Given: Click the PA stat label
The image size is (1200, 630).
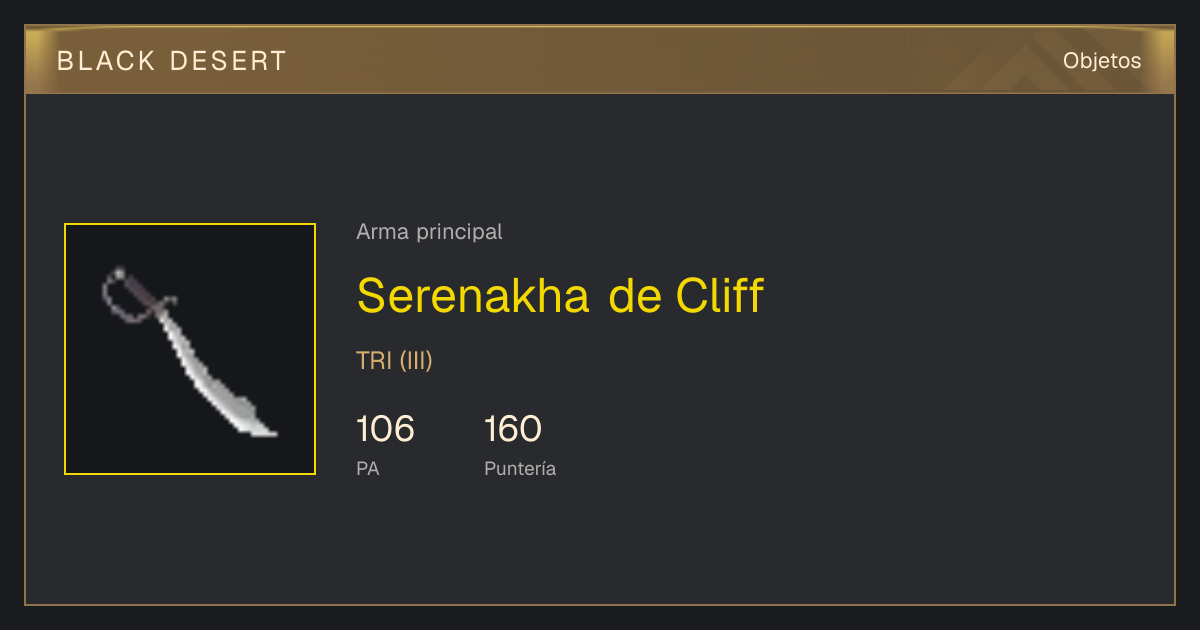Looking at the screenshot, I should point(367,468).
